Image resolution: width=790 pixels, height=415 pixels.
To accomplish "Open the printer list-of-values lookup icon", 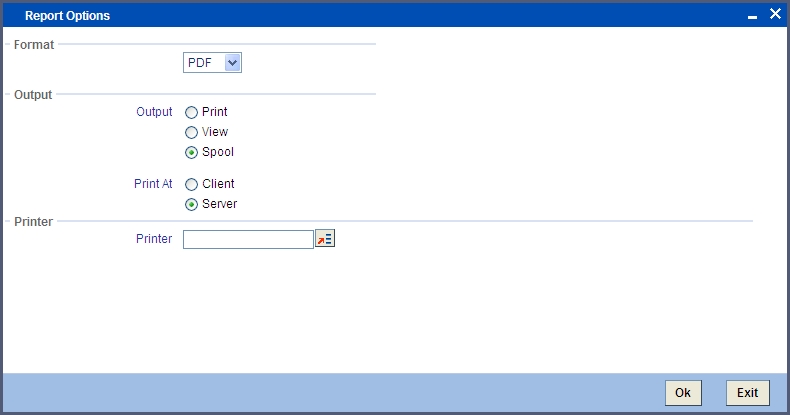I will click(x=325, y=239).
